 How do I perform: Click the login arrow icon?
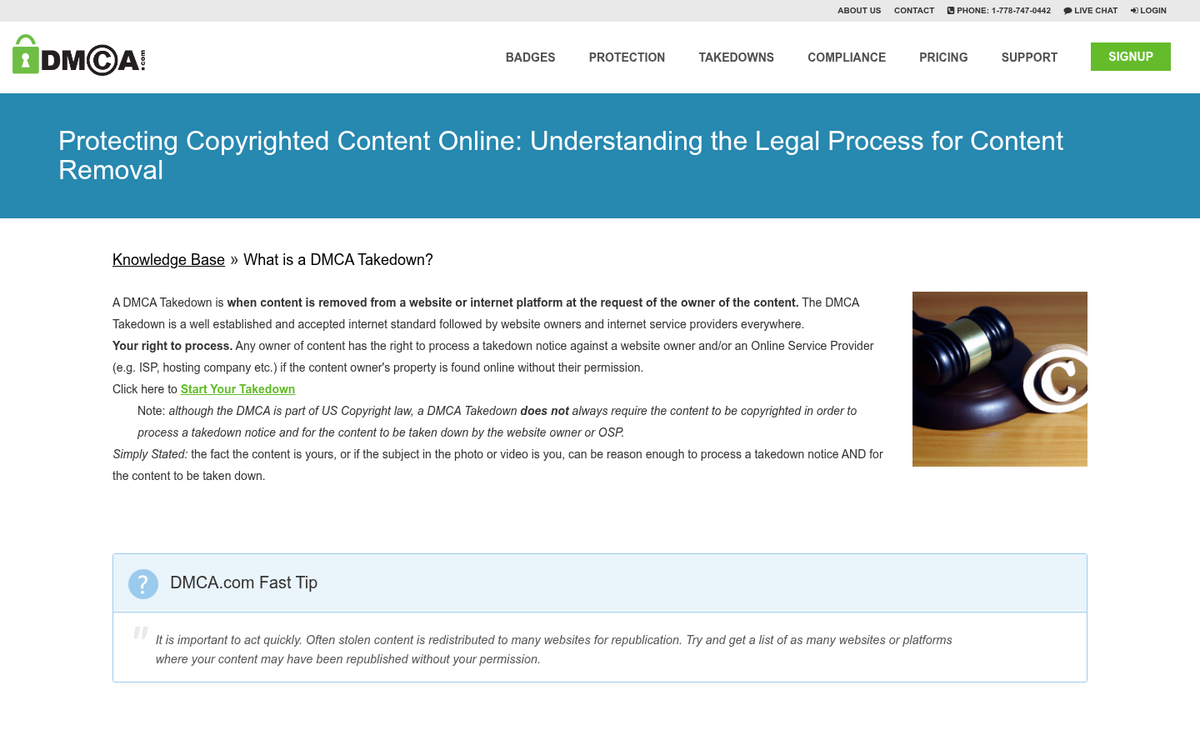(x=1132, y=11)
